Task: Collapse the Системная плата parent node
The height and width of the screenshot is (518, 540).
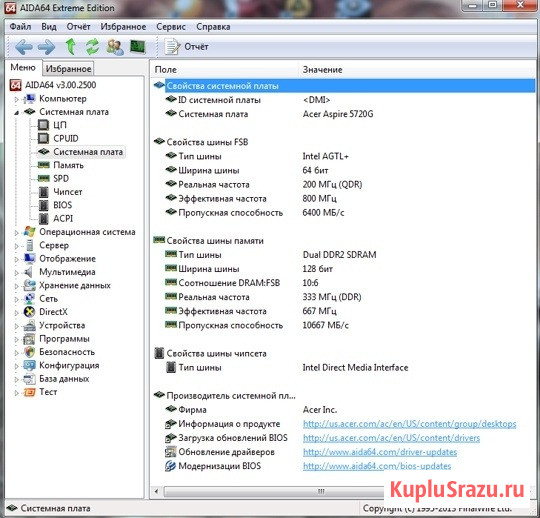Action: pos(16,113)
